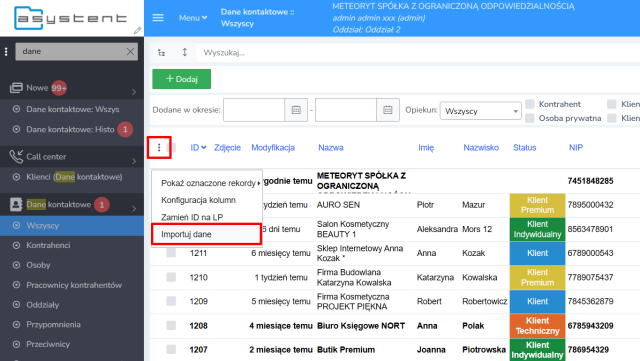Clear the sidebar search with X
640x361 pixels.
[130, 51]
